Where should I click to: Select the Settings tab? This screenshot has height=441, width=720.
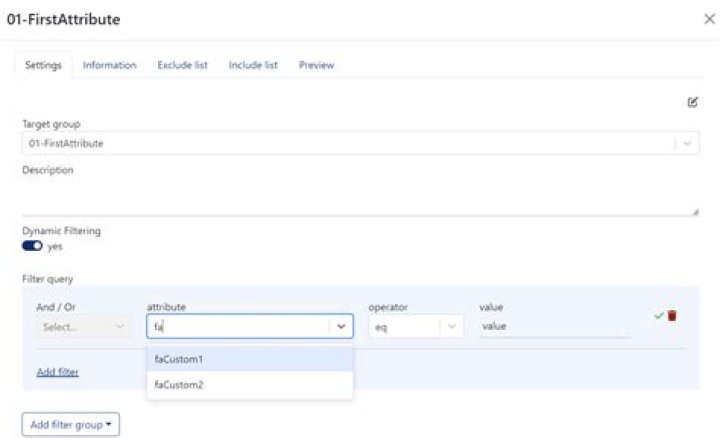pyautogui.click(x=44, y=65)
